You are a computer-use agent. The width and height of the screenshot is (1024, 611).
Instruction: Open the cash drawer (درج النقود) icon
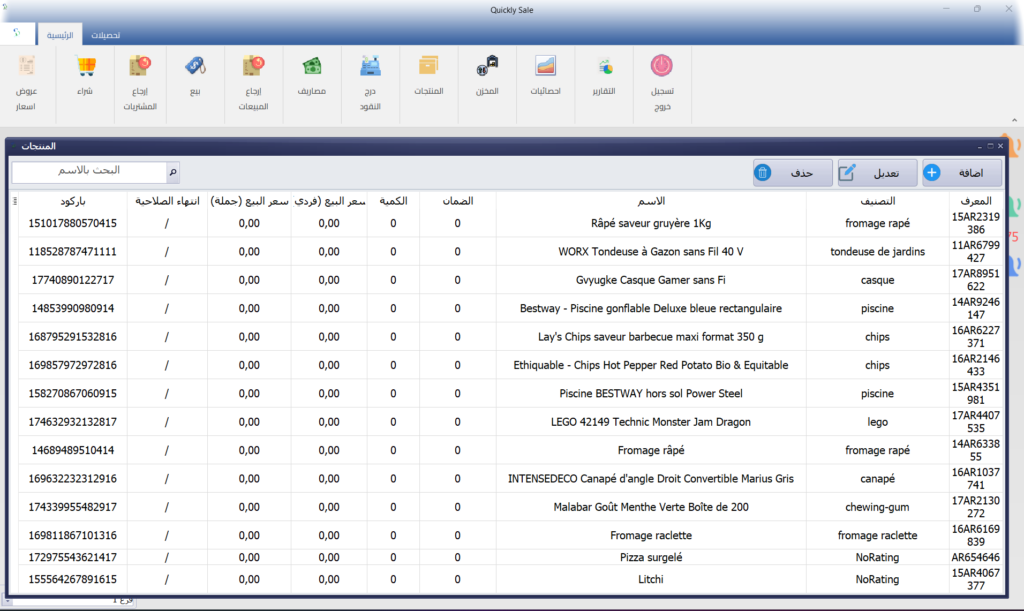[370, 67]
